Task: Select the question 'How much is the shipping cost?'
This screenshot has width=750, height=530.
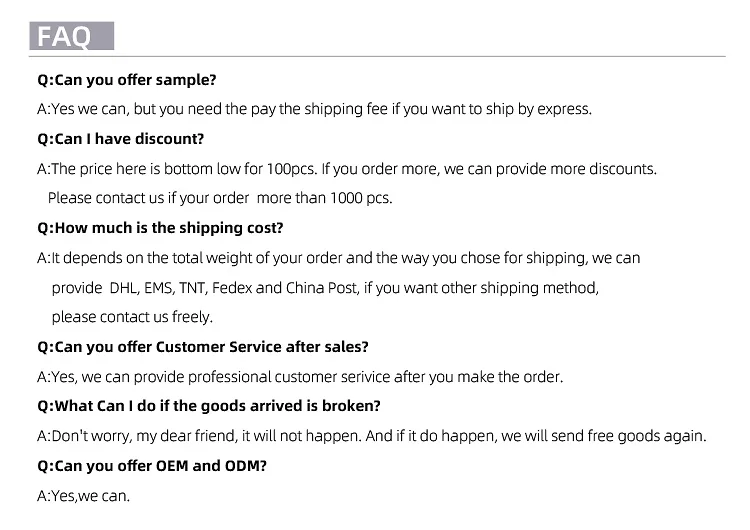Action: pyautogui.click(x=160, y=228)
